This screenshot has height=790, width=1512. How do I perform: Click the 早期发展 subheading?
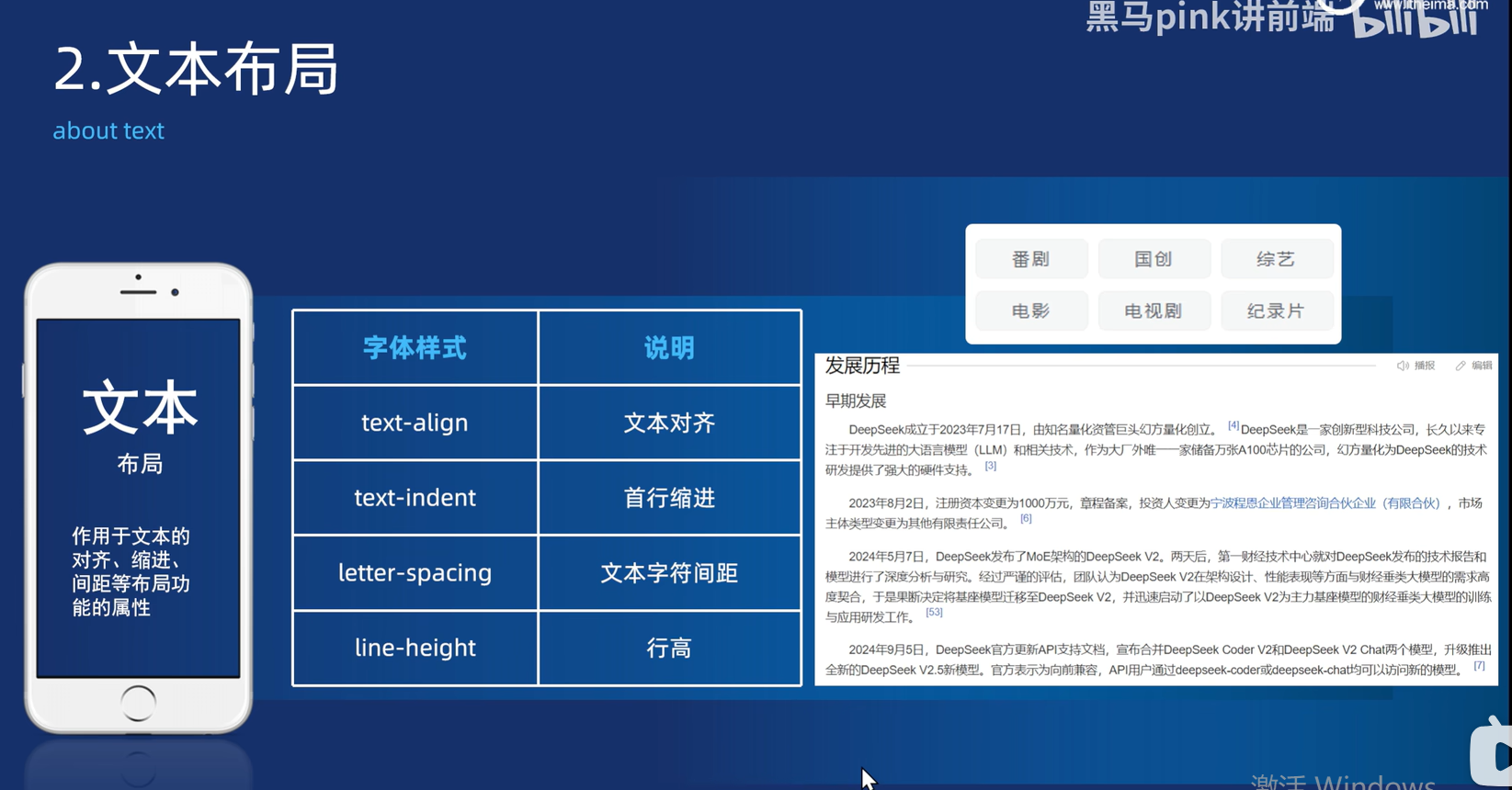tap(856, 401)
